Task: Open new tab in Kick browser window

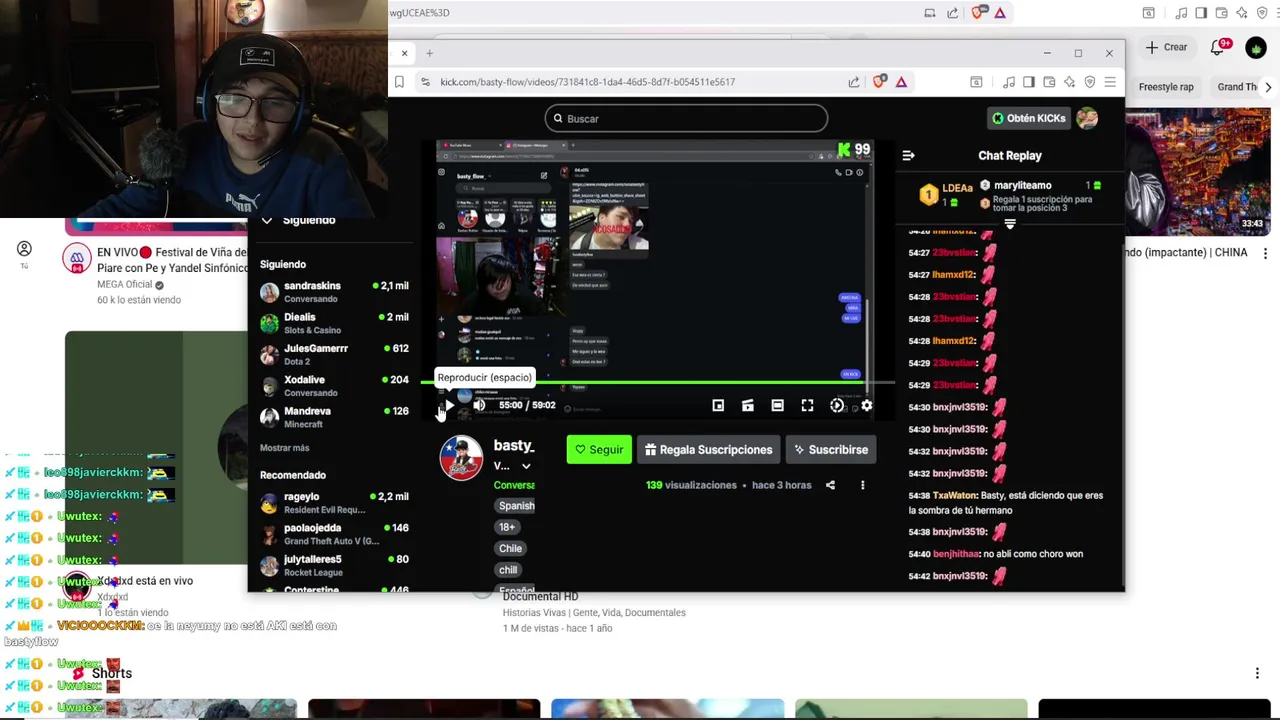Action: coord(429,53)
